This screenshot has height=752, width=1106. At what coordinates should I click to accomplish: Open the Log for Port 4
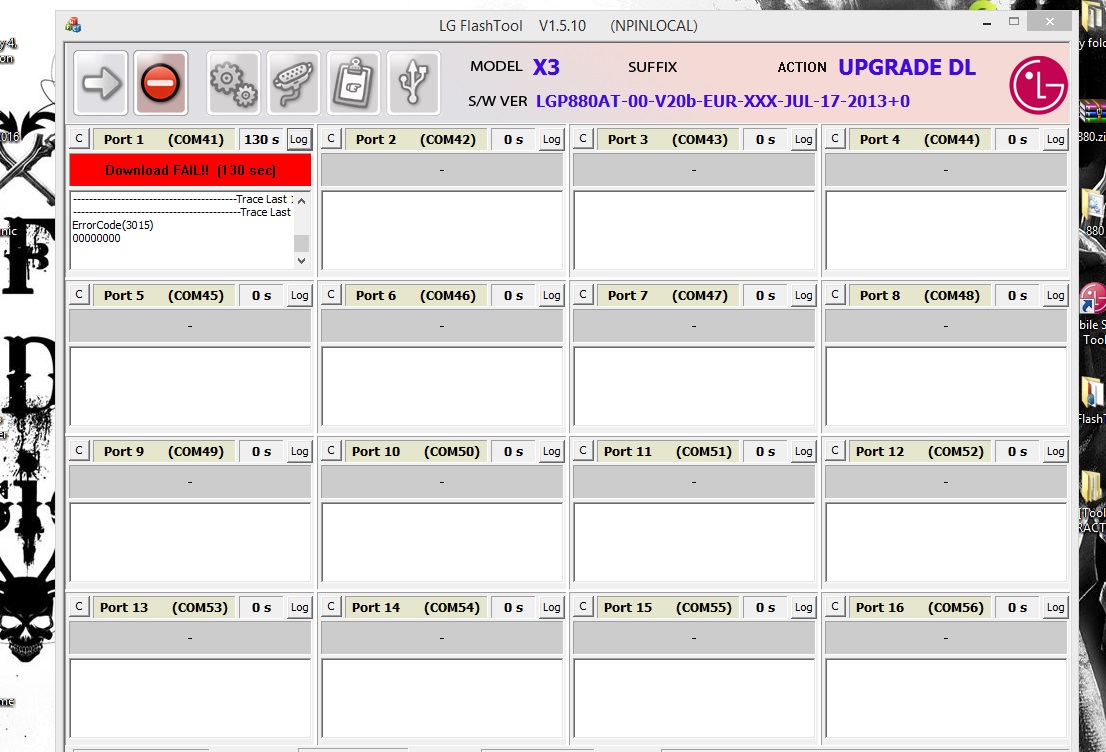[x=1055, y=140]
